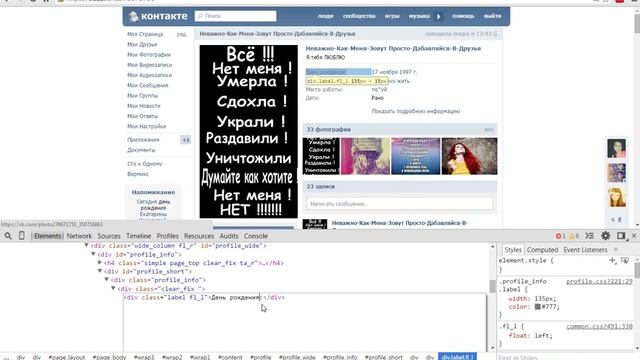
Task: Show the console drawer icon
Action: 589,236
